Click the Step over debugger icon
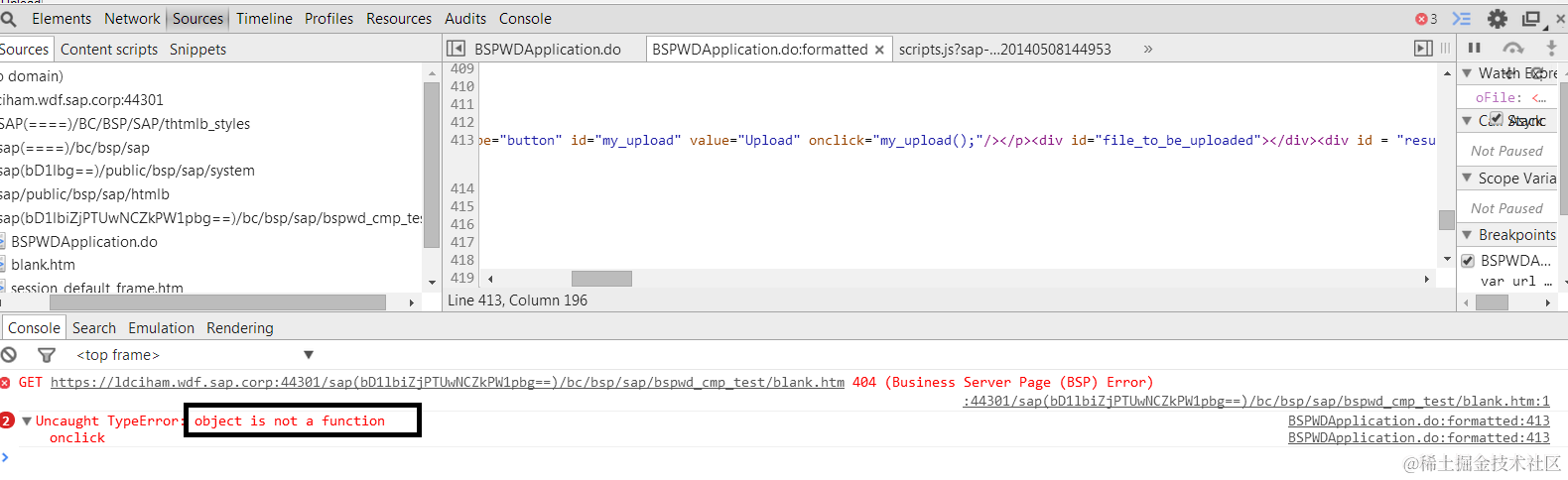 pos(1513,48)
